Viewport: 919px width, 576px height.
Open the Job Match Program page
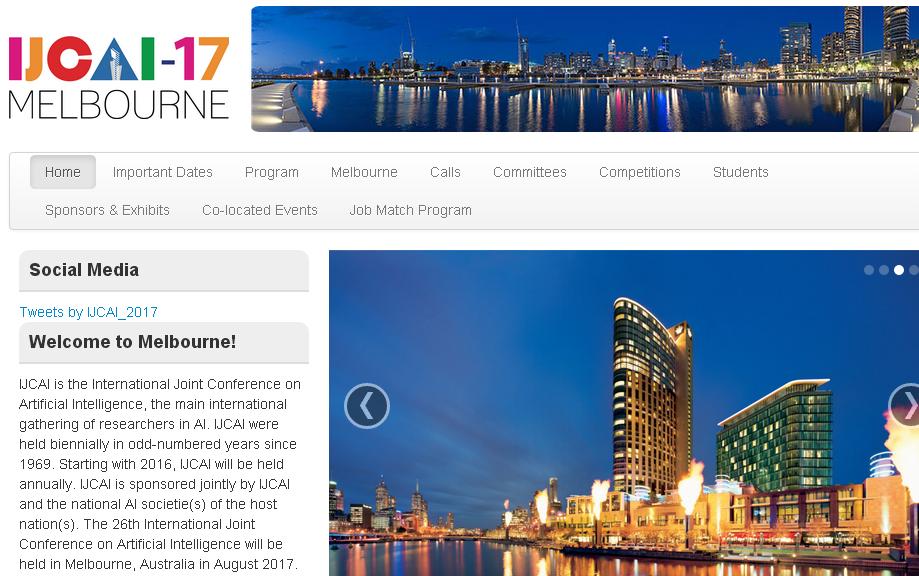click(410, 210)
